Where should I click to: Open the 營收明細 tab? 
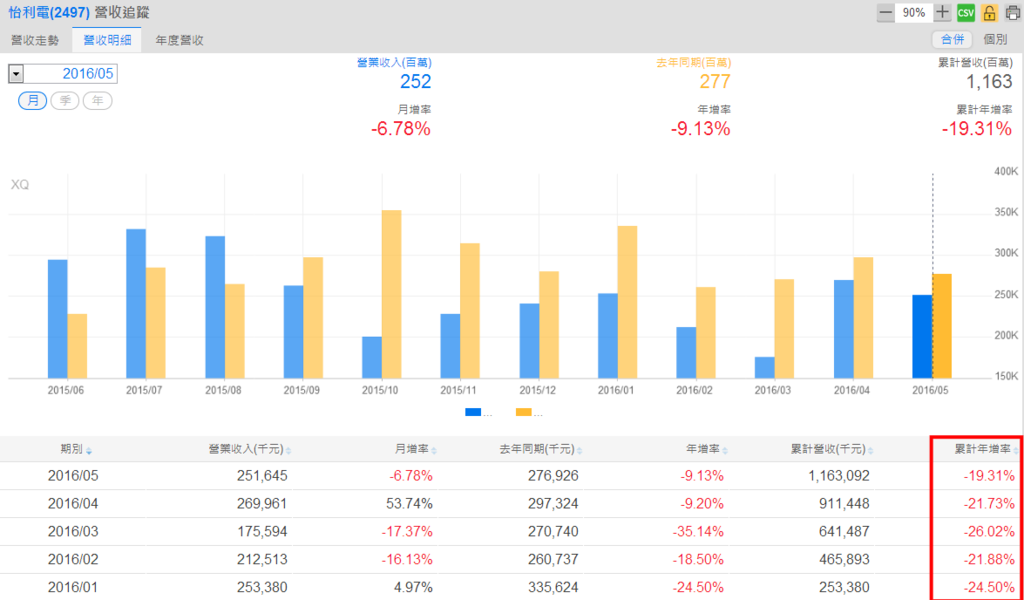pos(107,40)
